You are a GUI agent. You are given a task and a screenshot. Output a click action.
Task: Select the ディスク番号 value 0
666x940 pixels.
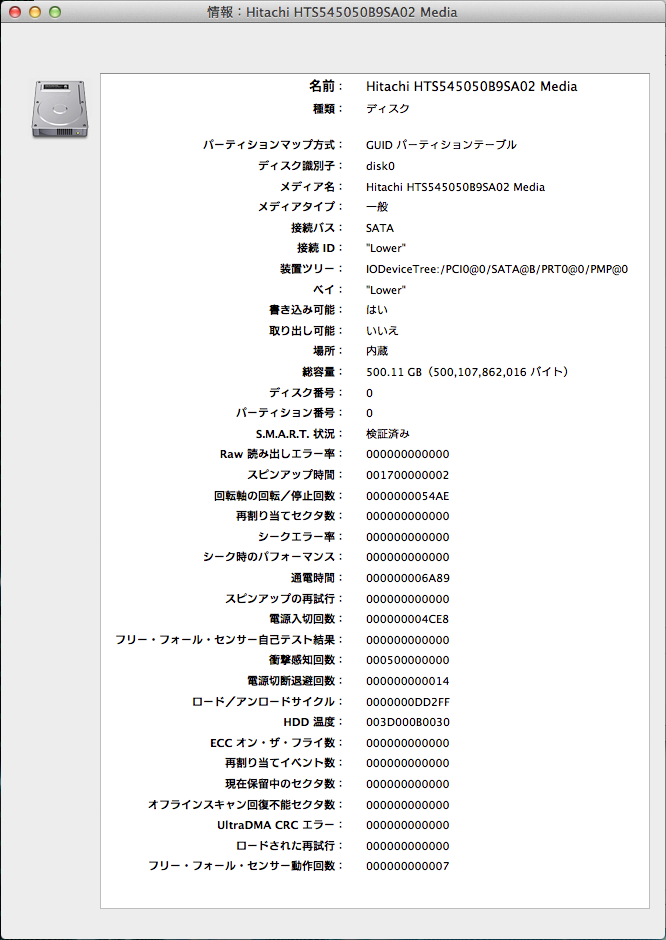coord(369,393)
